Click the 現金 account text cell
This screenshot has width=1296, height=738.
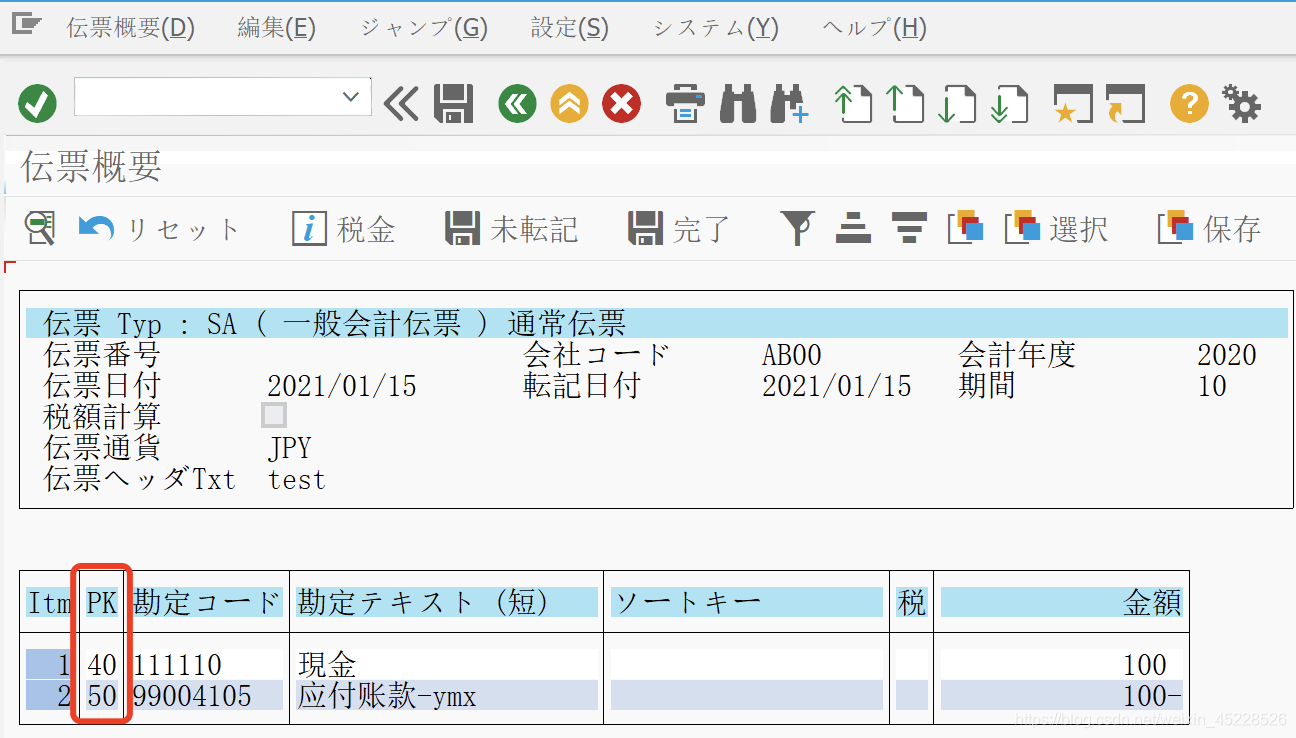327,665
